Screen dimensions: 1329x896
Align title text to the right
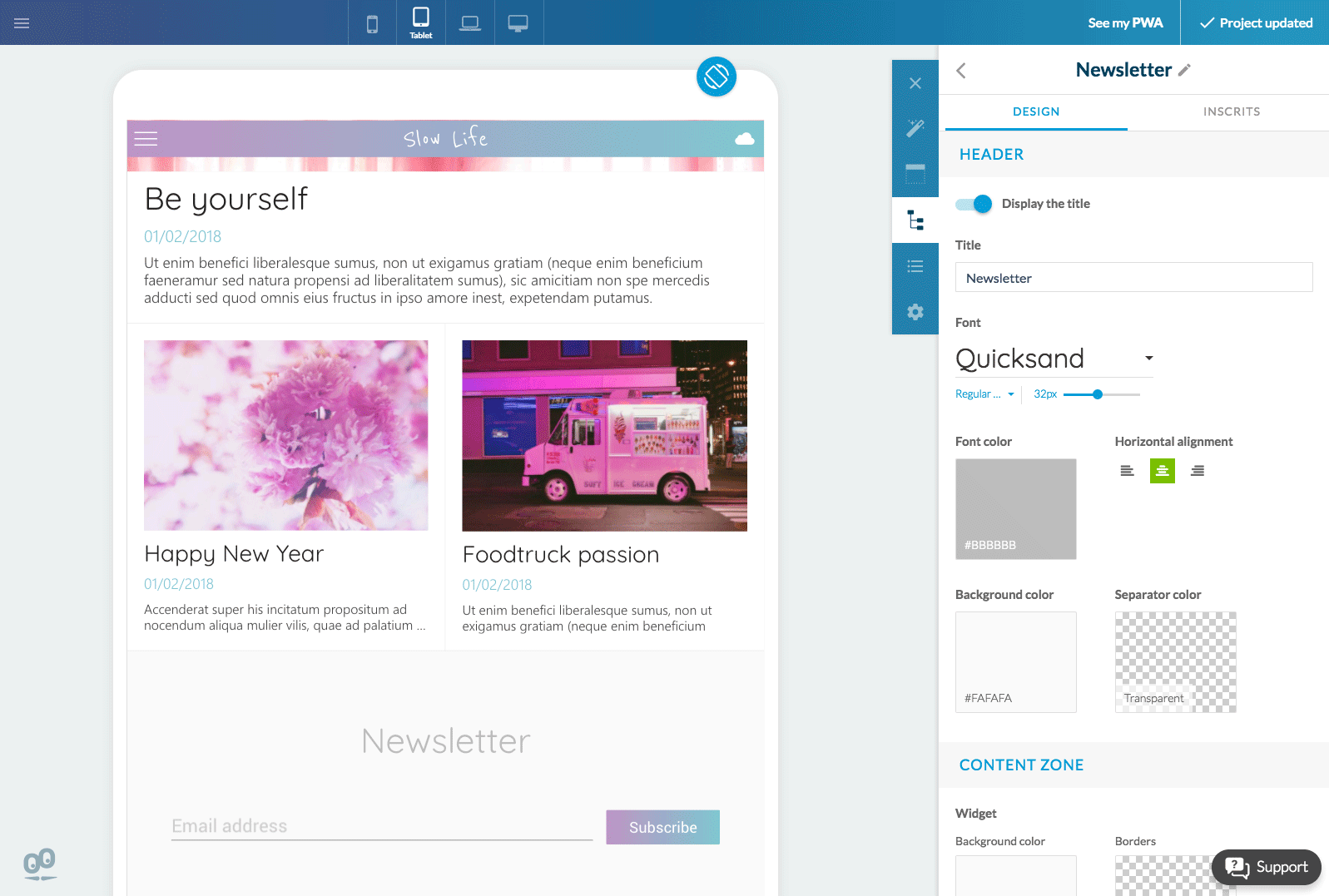(x=1197, y=471)
